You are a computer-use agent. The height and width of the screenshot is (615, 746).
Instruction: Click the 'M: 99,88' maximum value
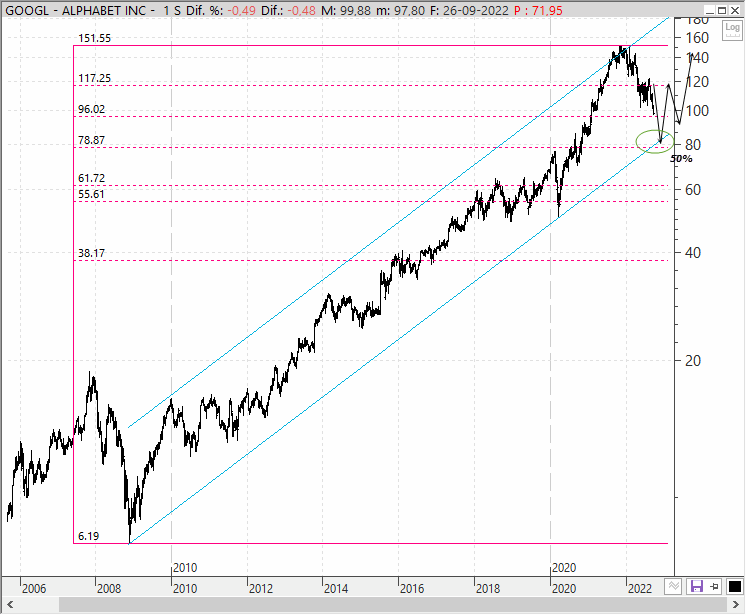(346, 10)
